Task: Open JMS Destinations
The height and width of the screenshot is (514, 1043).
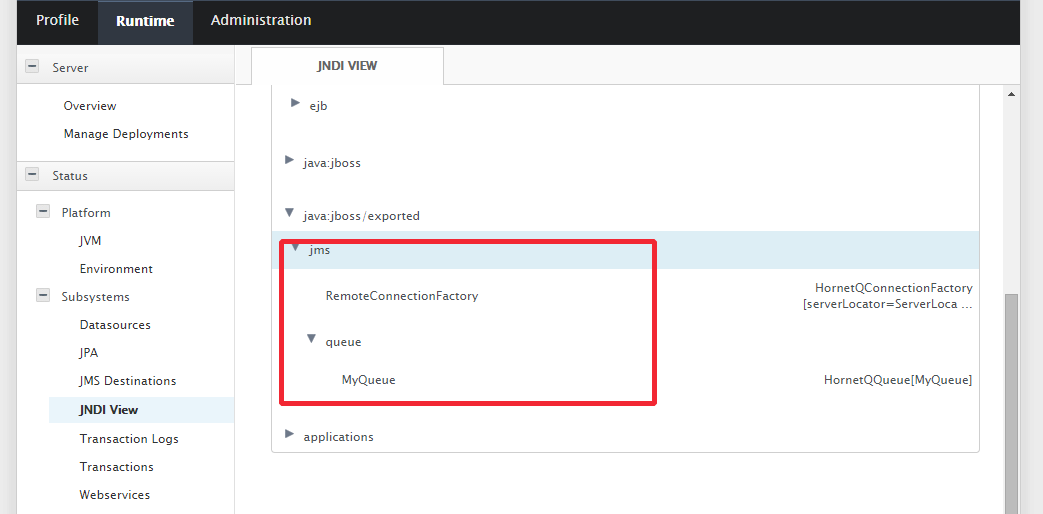Action: tap(128, 381)
